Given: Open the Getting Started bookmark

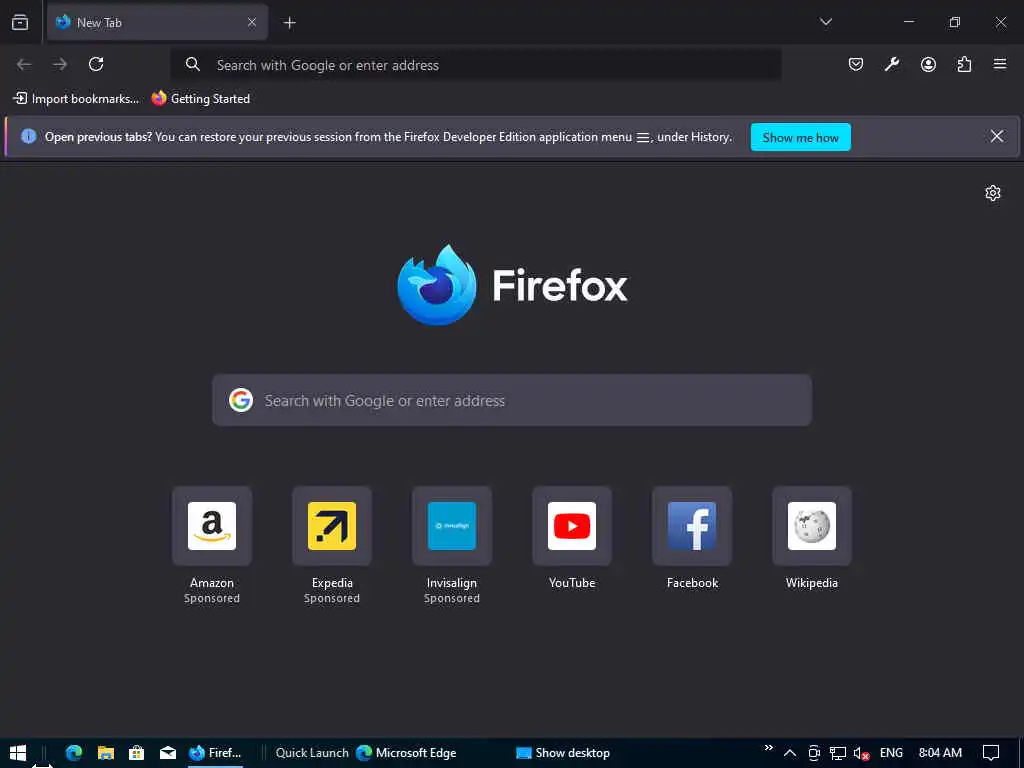Looking at the screenshot, I should [x=201, y=99].
